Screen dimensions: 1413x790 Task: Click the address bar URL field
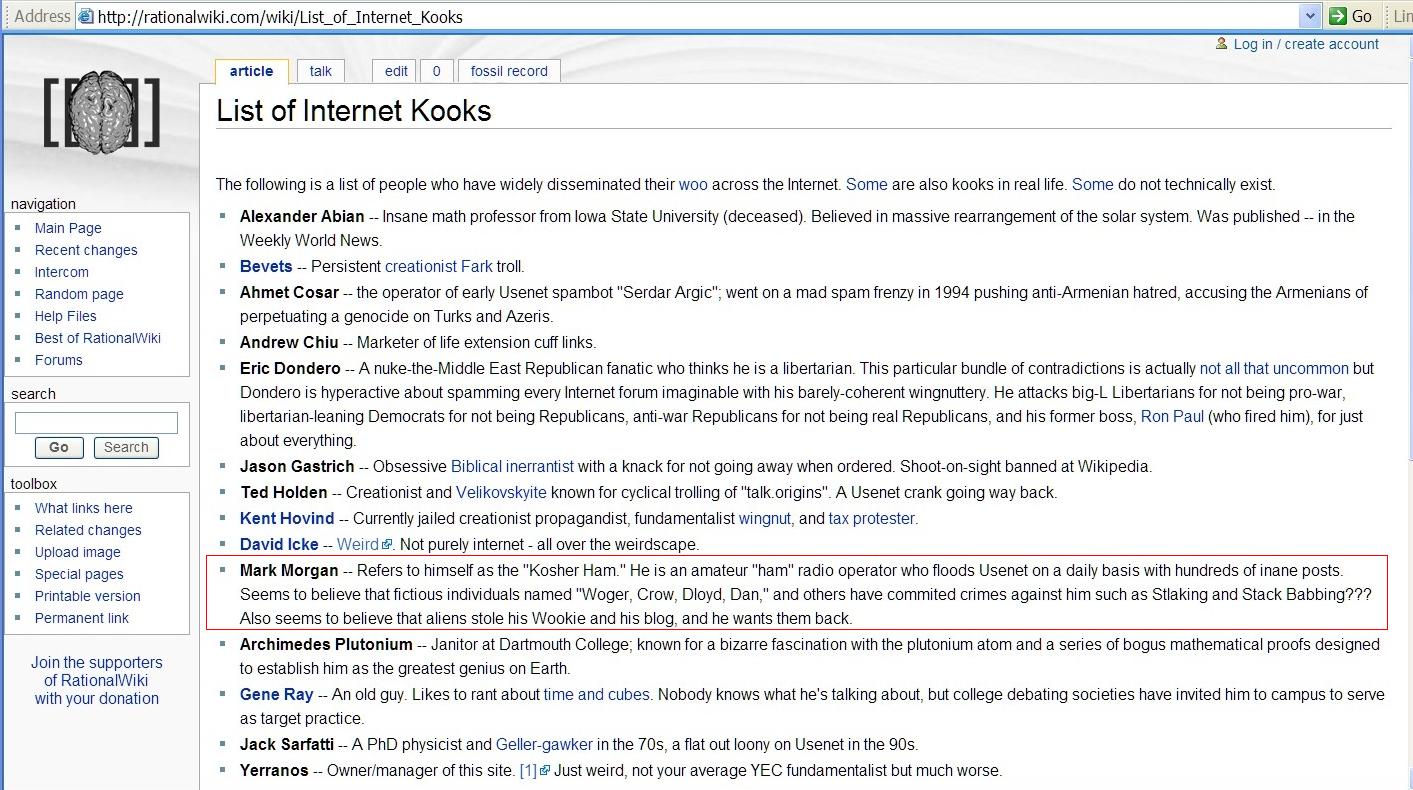pos(696,16)
